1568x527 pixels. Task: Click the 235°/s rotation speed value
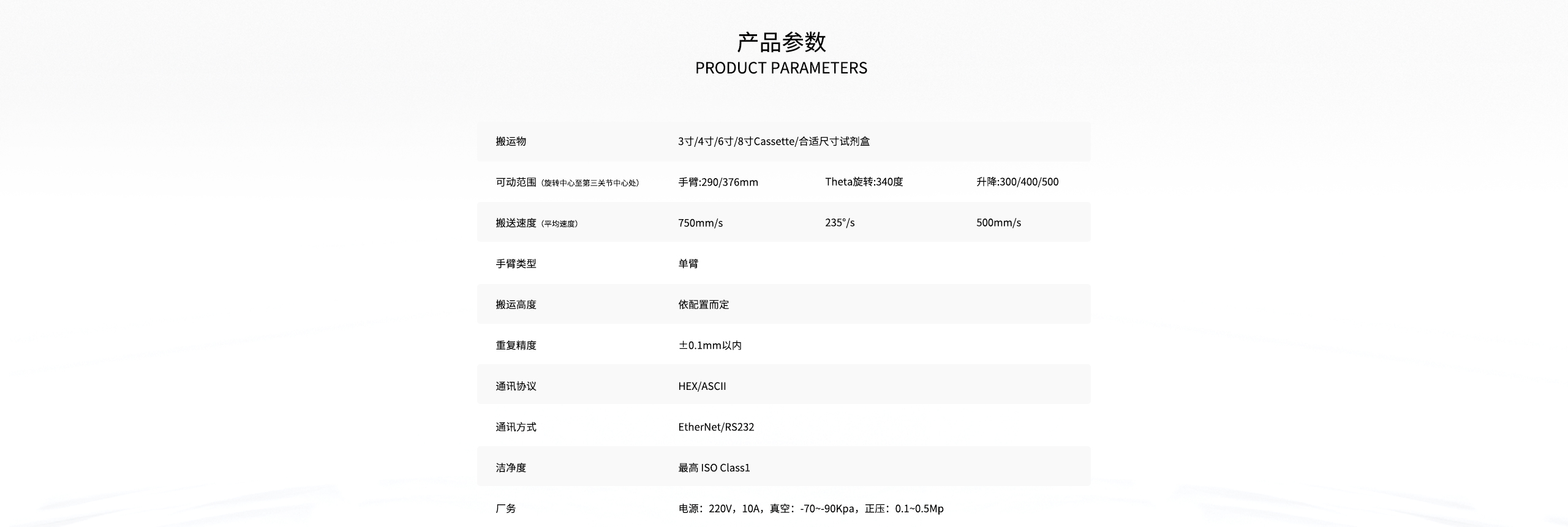pyautogui.click(x=840, y=223)
